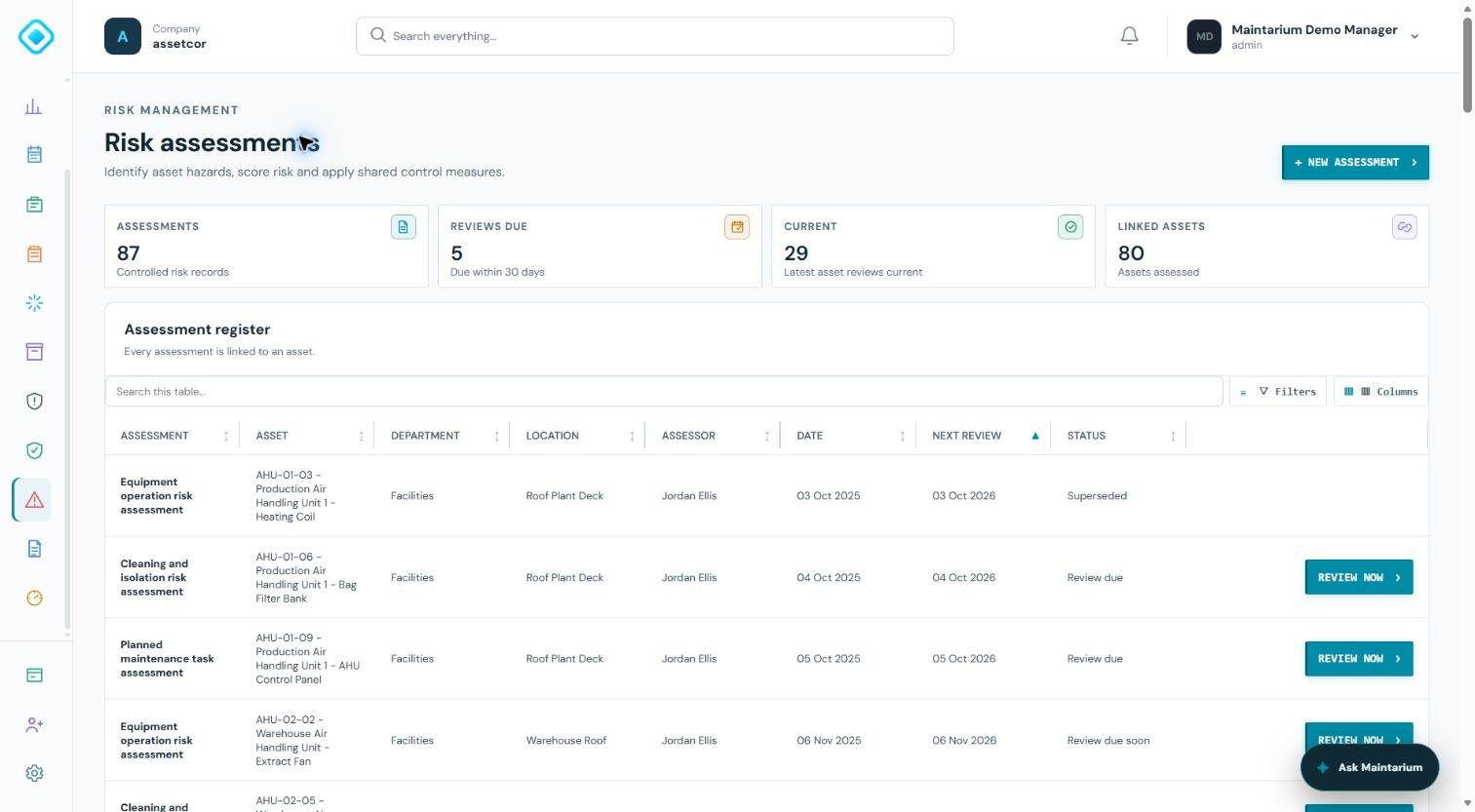Open the table Filters button
This screenshot has width=1475, height=812.
pyautogui.click(x=1277, y=392)
